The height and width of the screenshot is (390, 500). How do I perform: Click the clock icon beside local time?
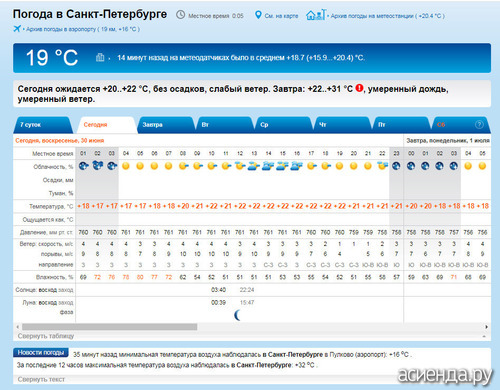180,15
